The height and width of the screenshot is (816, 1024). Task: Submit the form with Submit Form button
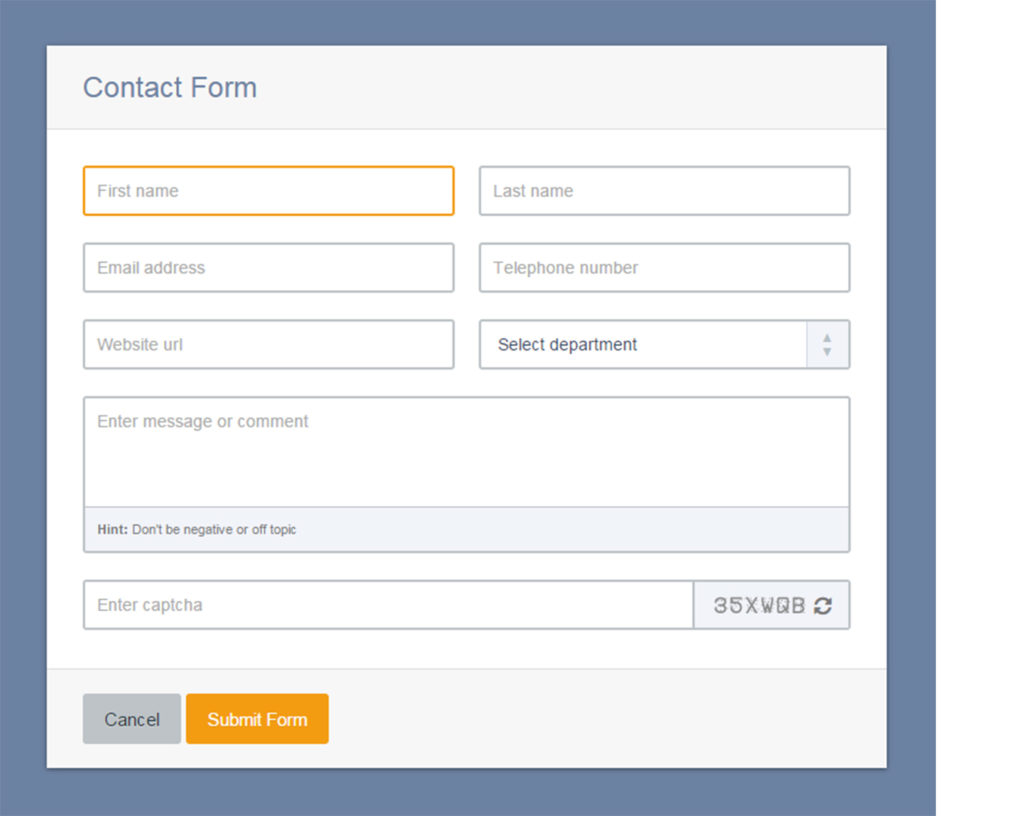pos(257,719)
